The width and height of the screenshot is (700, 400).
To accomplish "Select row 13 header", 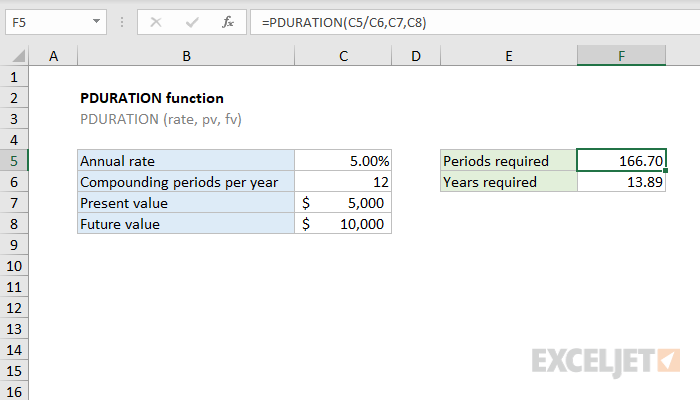I will pos(14,329).
